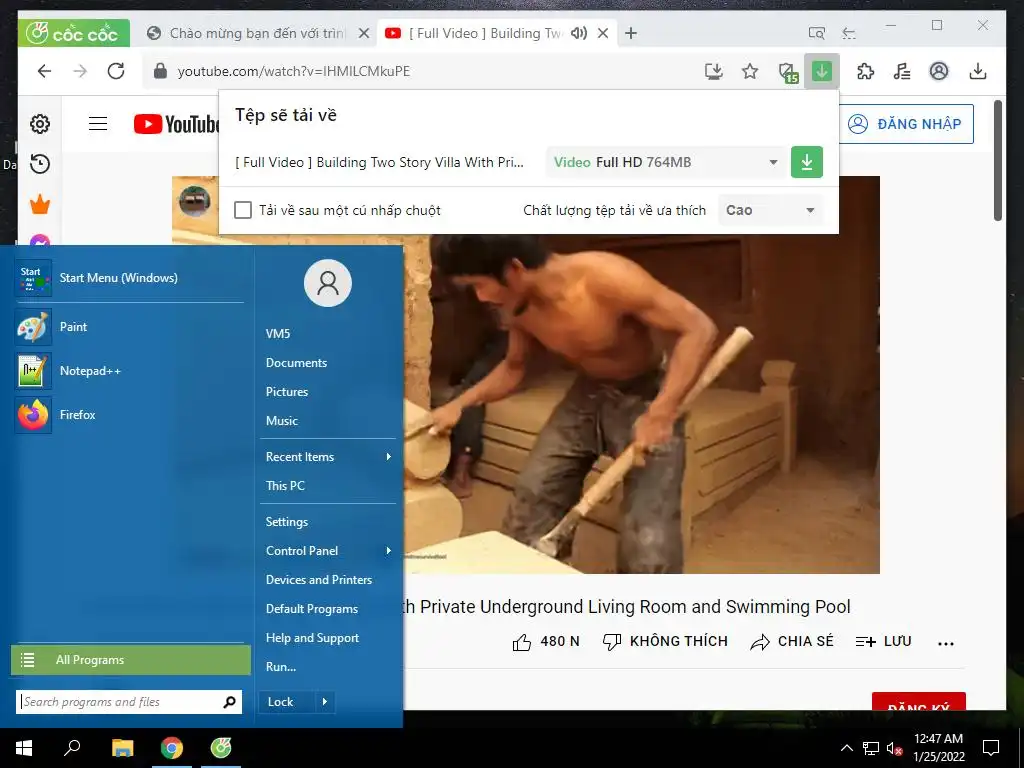Open the Cao preferred quality dropdown
This screenshot has height=768, width=1024.
770,210
